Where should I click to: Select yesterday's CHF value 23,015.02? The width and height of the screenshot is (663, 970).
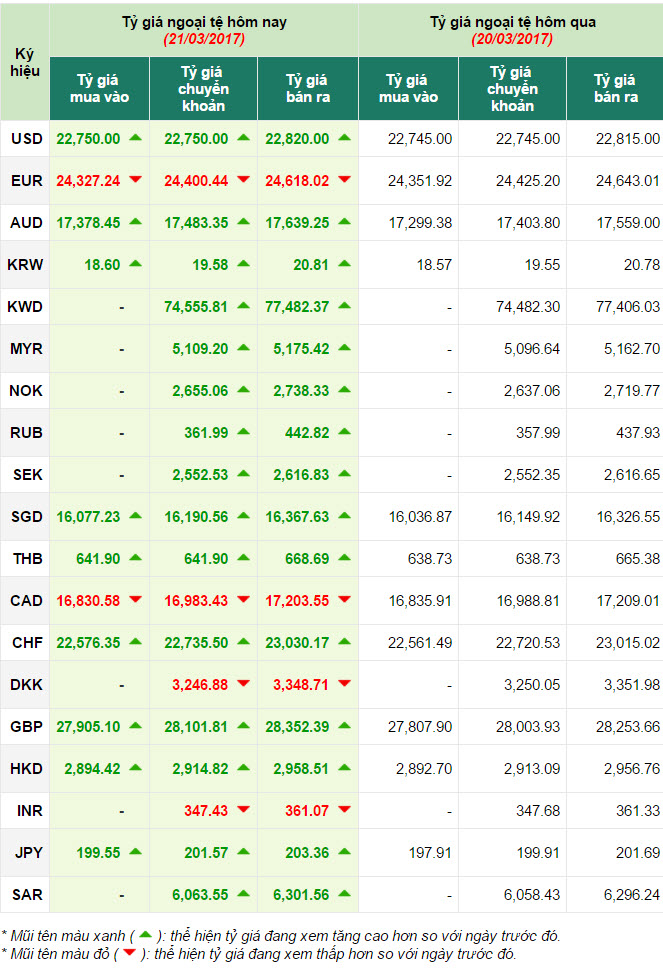point(628,643)
